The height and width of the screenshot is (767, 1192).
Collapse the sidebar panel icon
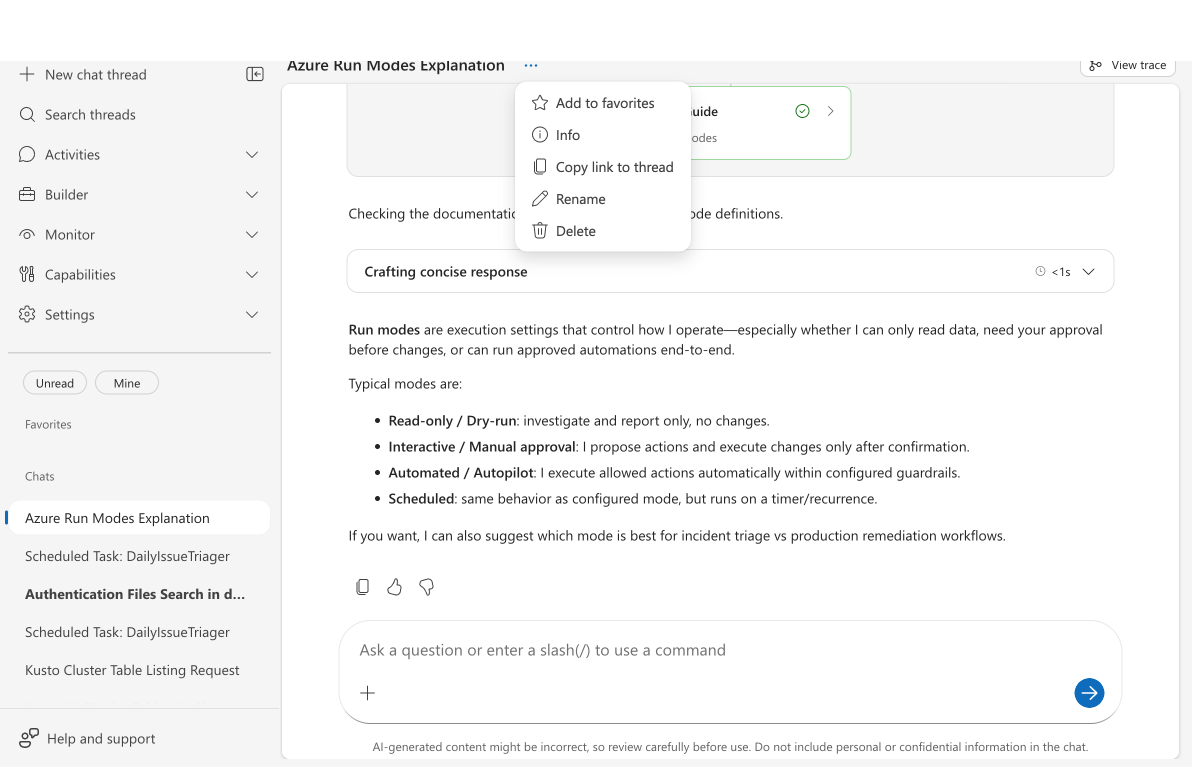[x=255, y=74]
